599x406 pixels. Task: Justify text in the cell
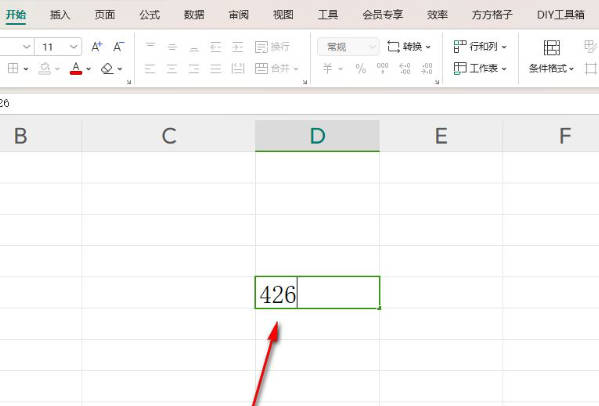click(216, 69)
